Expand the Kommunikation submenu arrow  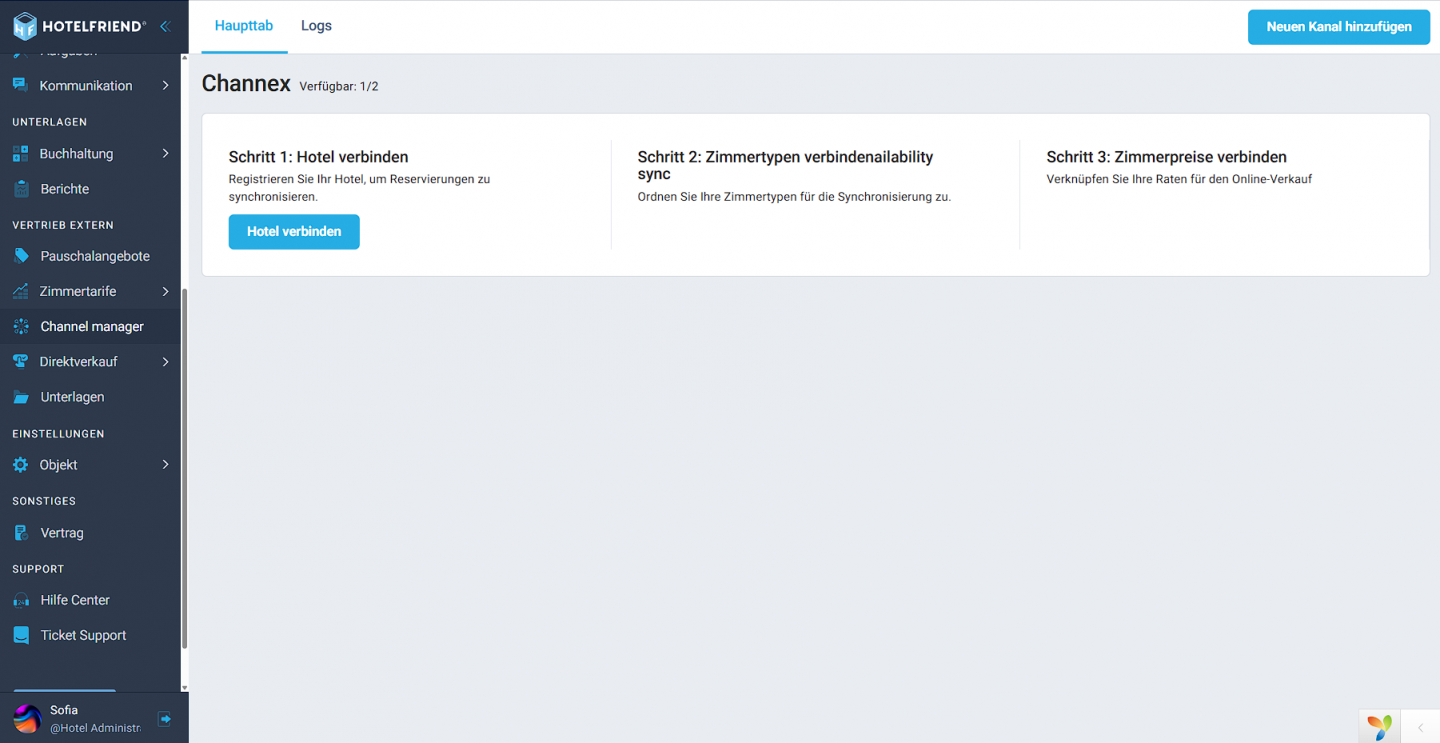pyautogui.click(x=165, y=86)
